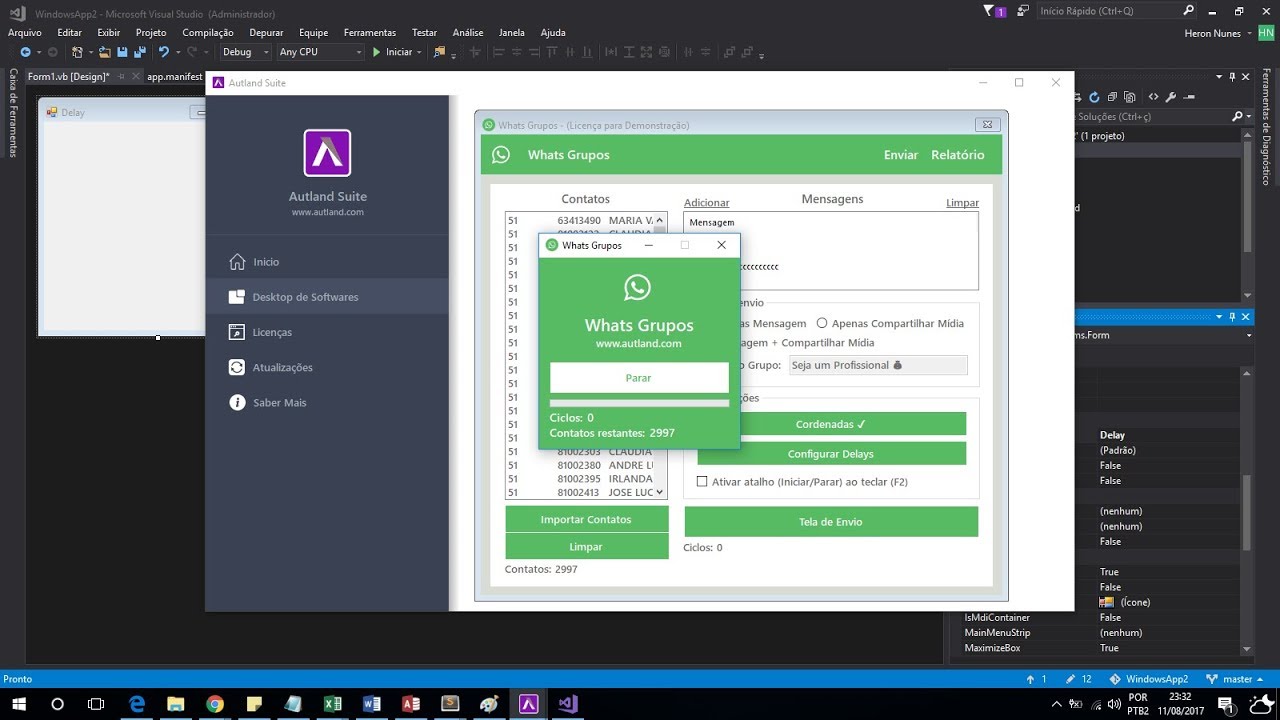Select the contact row JOSE LUC
The width and height of the screenshot is (1280, 720).
coord(580,492)
